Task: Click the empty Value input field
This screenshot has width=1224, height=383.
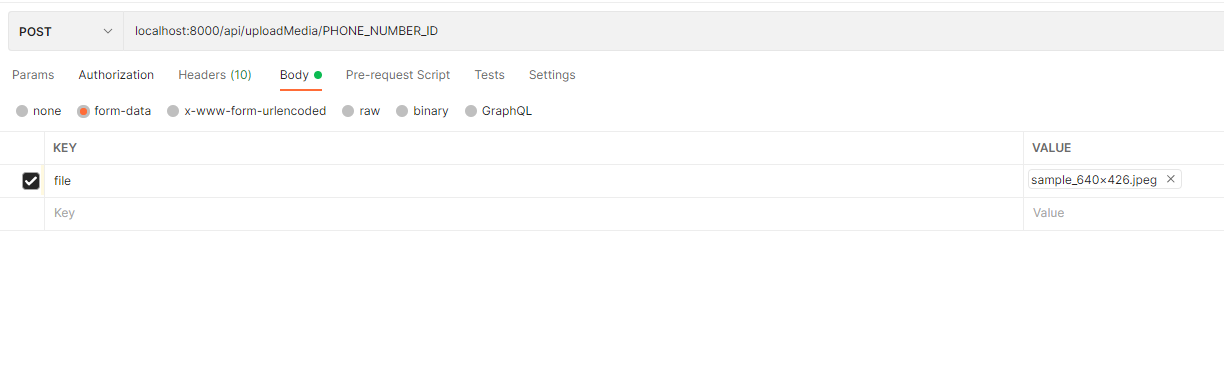Action: coord(1124,213)
